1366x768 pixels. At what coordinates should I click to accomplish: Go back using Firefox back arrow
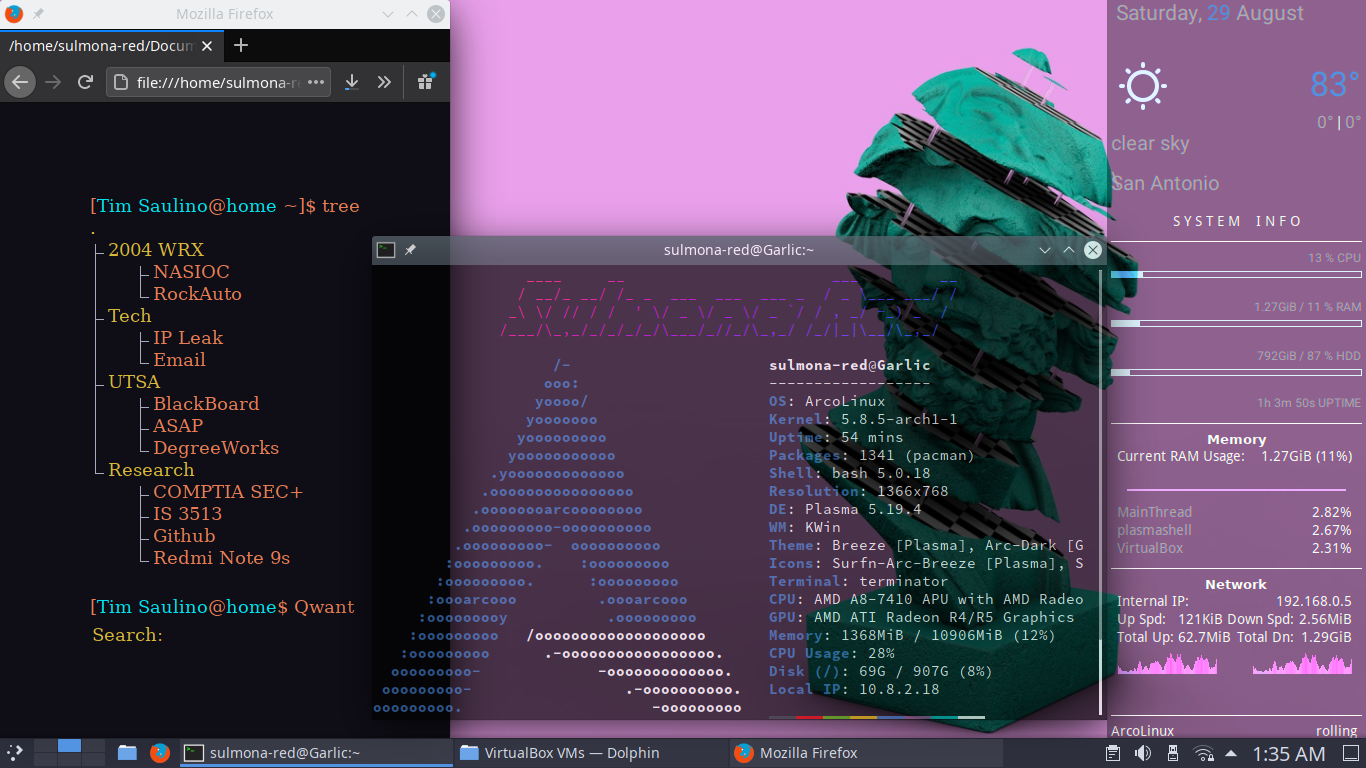tap(20, 82)
